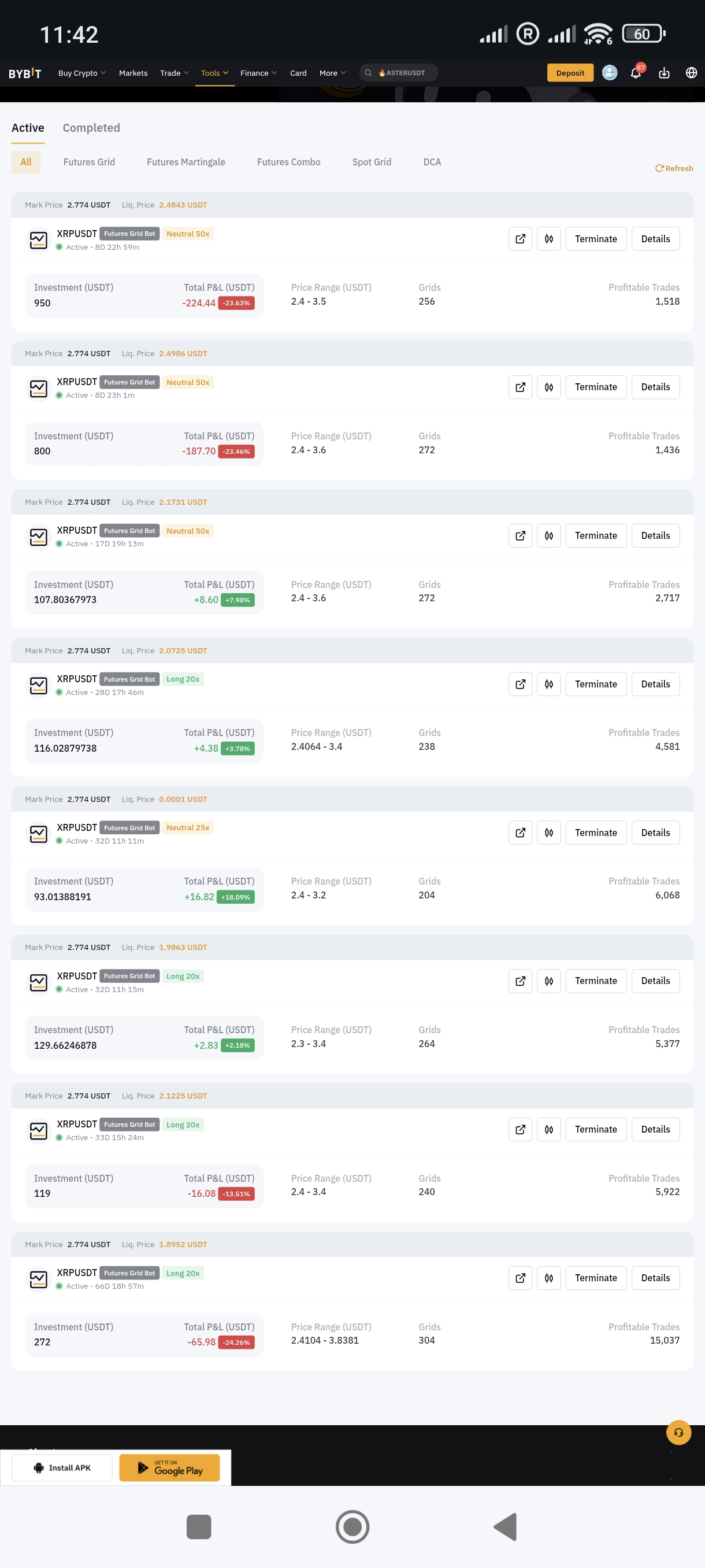
Task: Click the ASTERUSDT search field
Action: coord(399,73)
